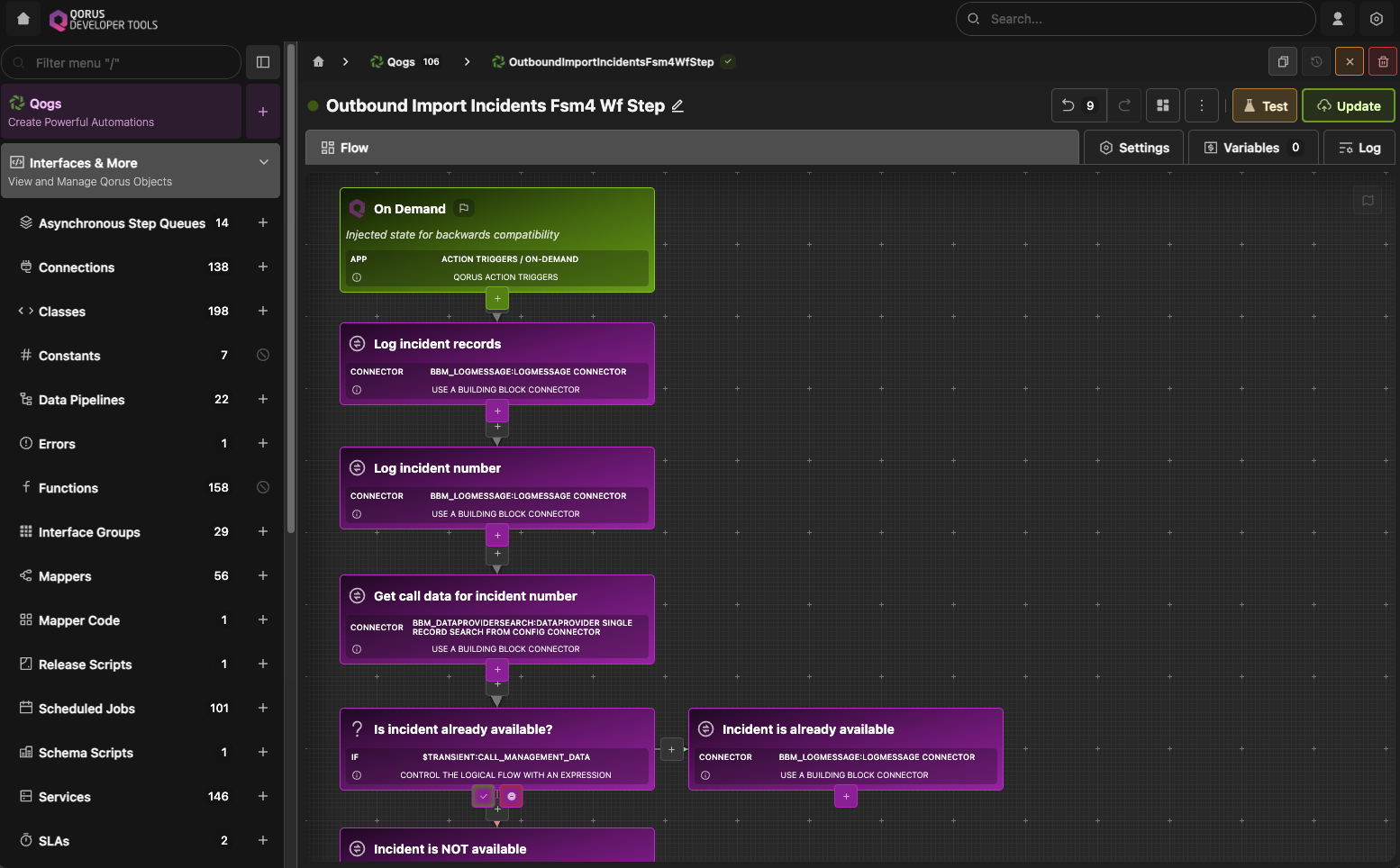Image resolution: width=1400 pixels, height=868 pixels.
Task: Expand the breadcrumb chevron after Qogs
Action: point(467,62)
